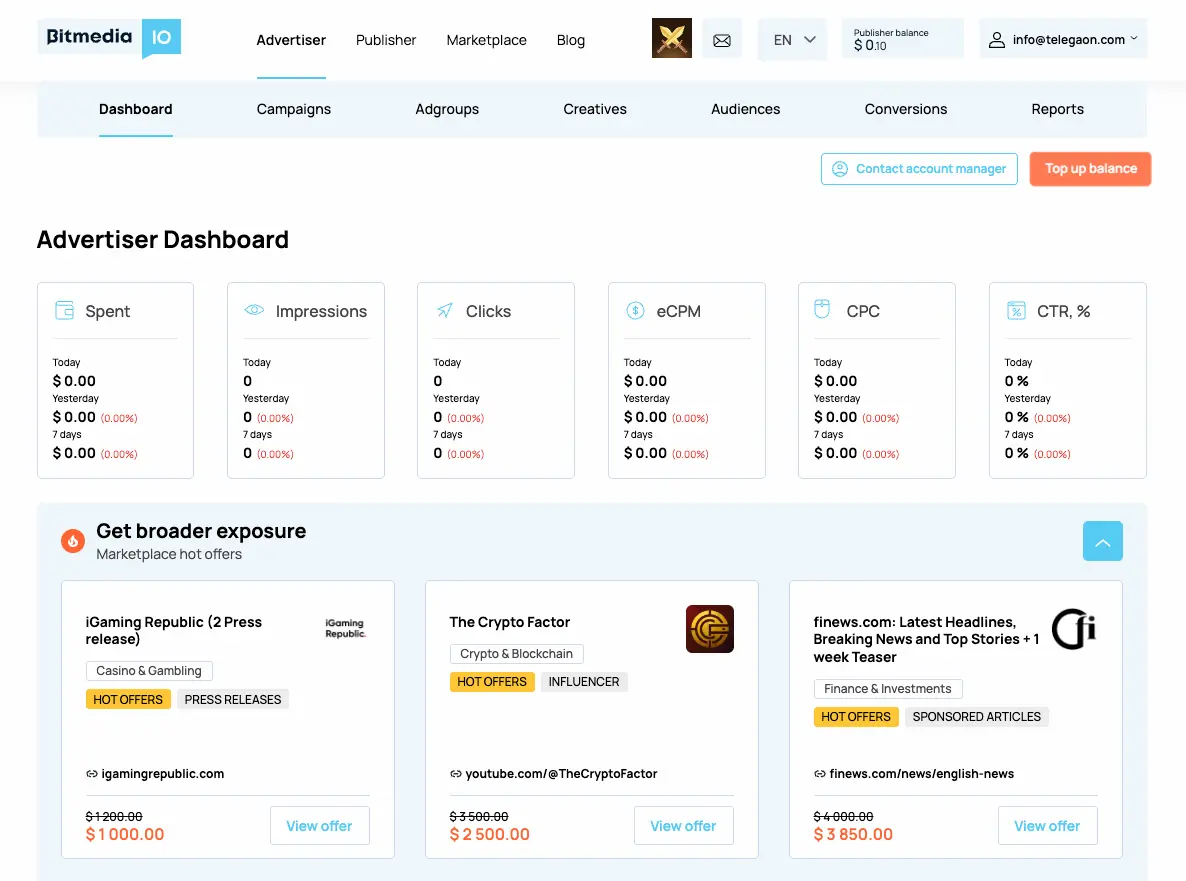Click link icon beside youtube.com/@TheCryptoFactor
Viewport: 1186px width, 881px height.
click(x=455, y=774)
